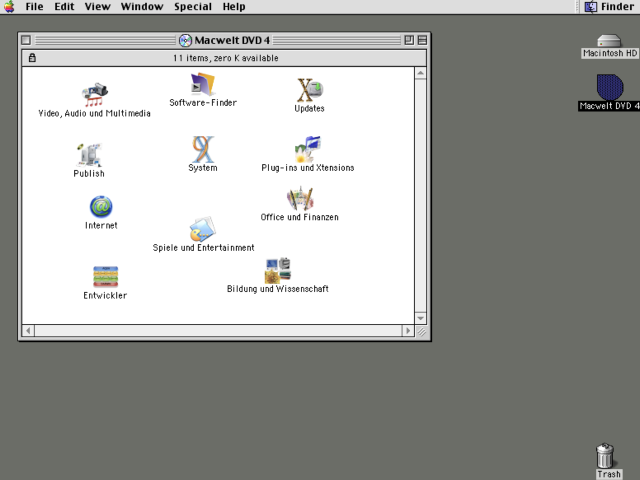Click the 'Plug-ins und Xtensions' label text

(308, 168)
